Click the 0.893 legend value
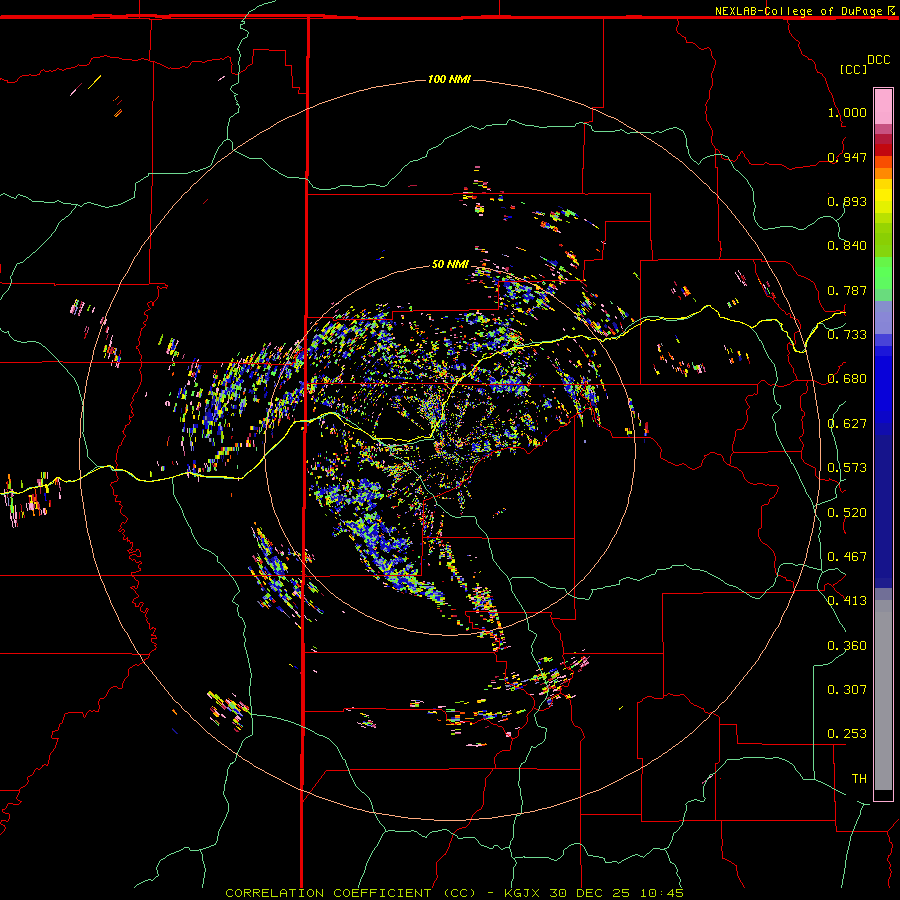Viewport: 900px width, 900px height. (847, 201)
